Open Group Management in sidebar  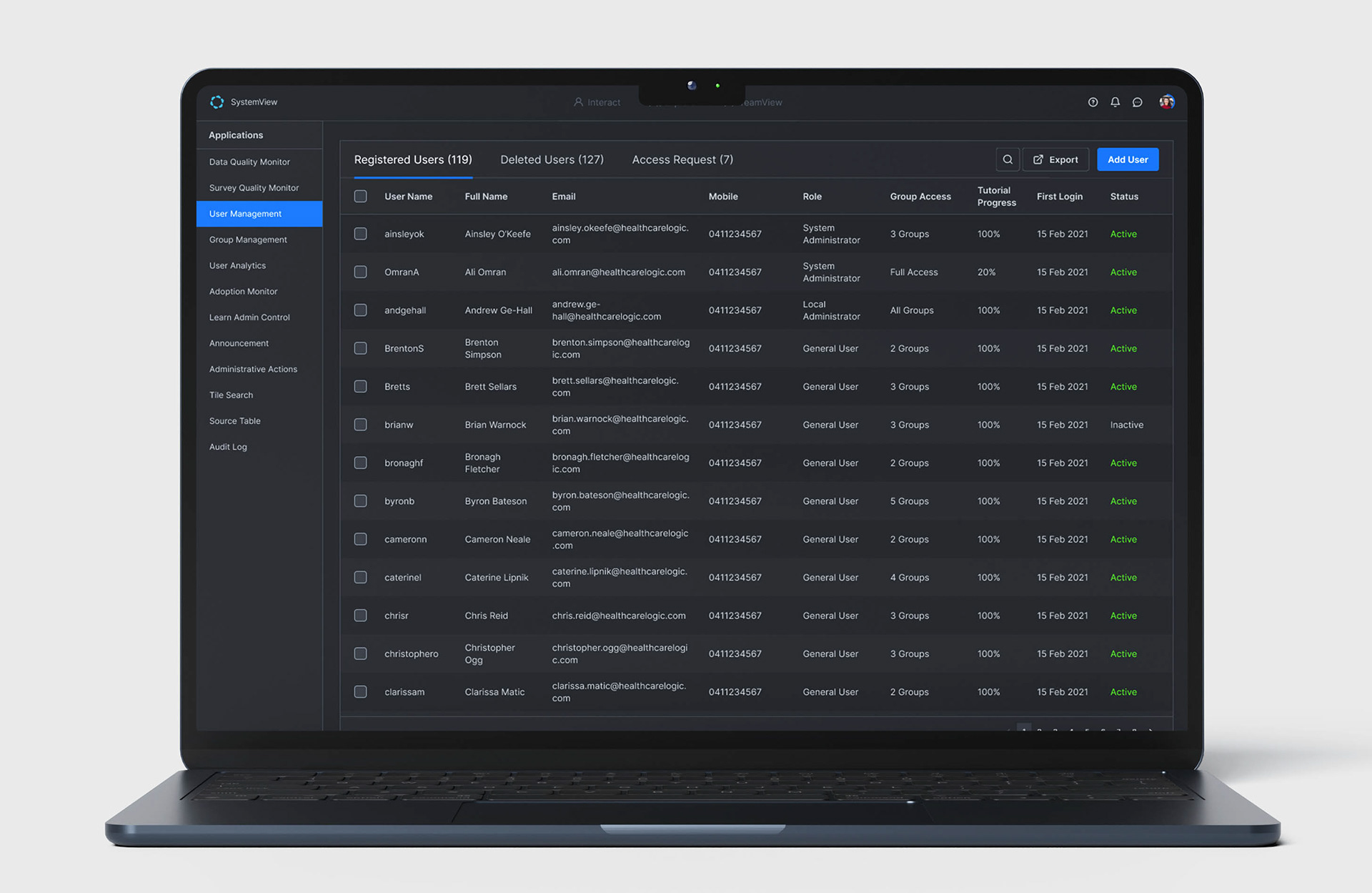[x=259, y=240]
